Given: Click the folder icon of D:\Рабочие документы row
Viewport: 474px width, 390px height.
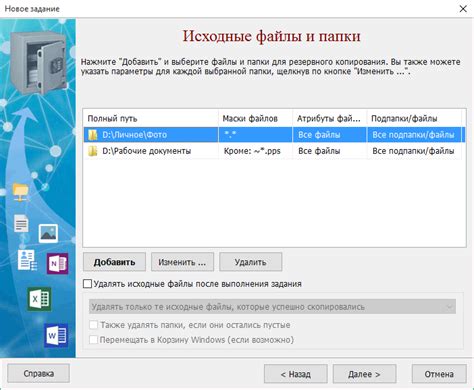Looking at the screenshot, I should tap(93, 151).
